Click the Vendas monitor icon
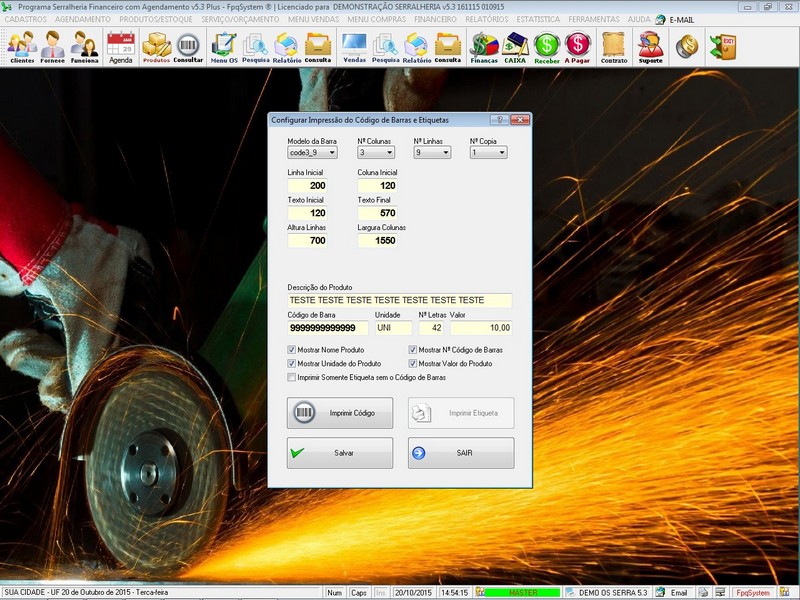 pyautogui.click(x=354, y=46)
